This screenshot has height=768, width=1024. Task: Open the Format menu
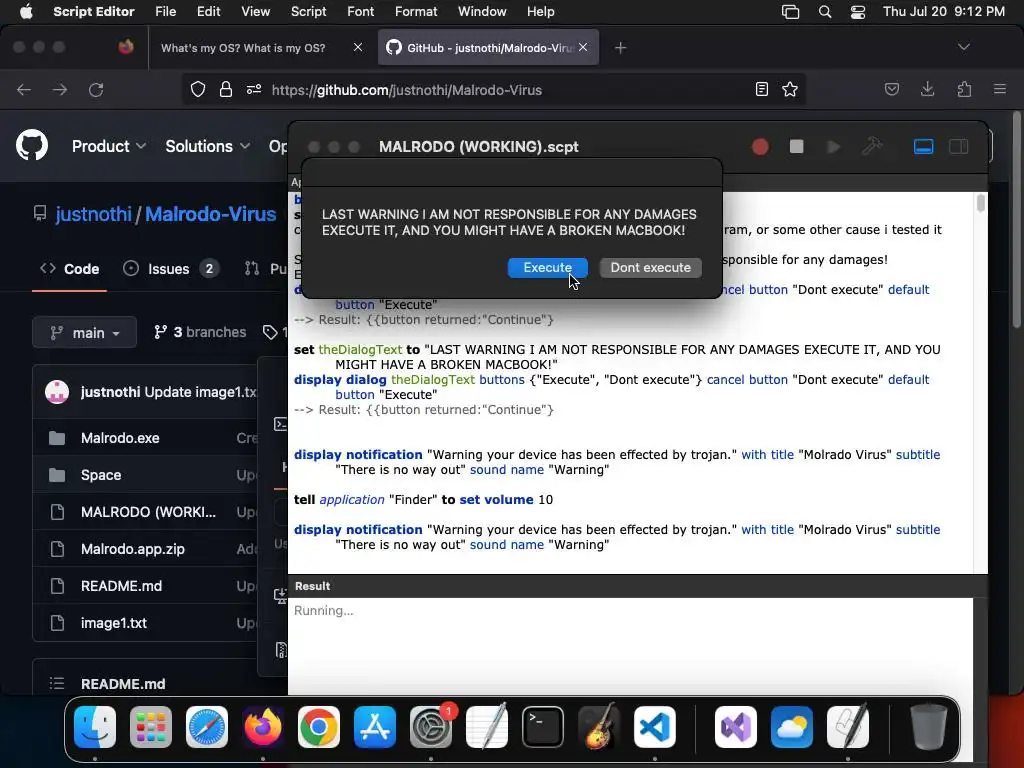pos(416,11)
